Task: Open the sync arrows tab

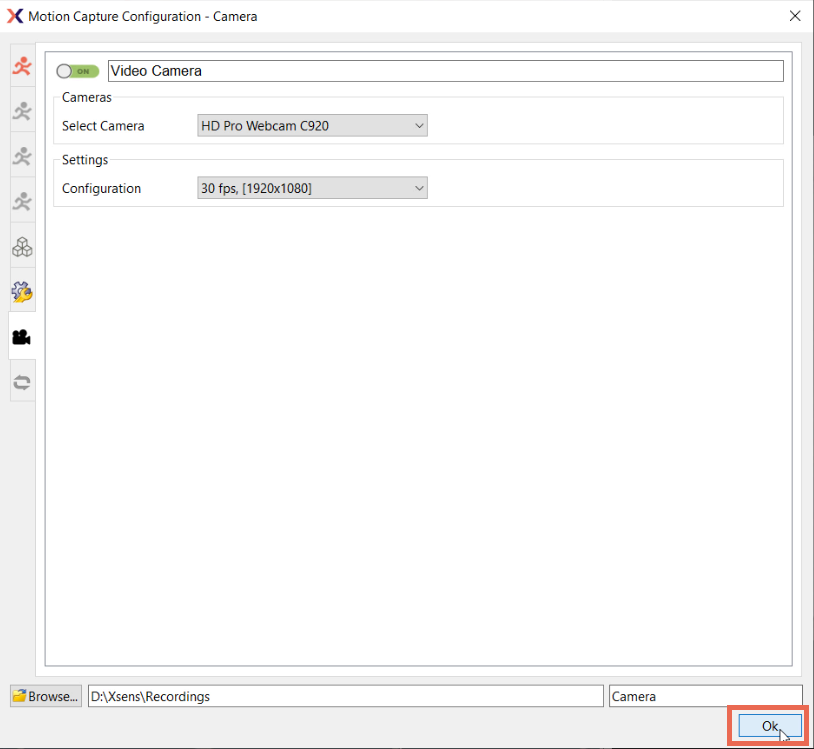Action: pyautogui.click(x=22, y=382)
